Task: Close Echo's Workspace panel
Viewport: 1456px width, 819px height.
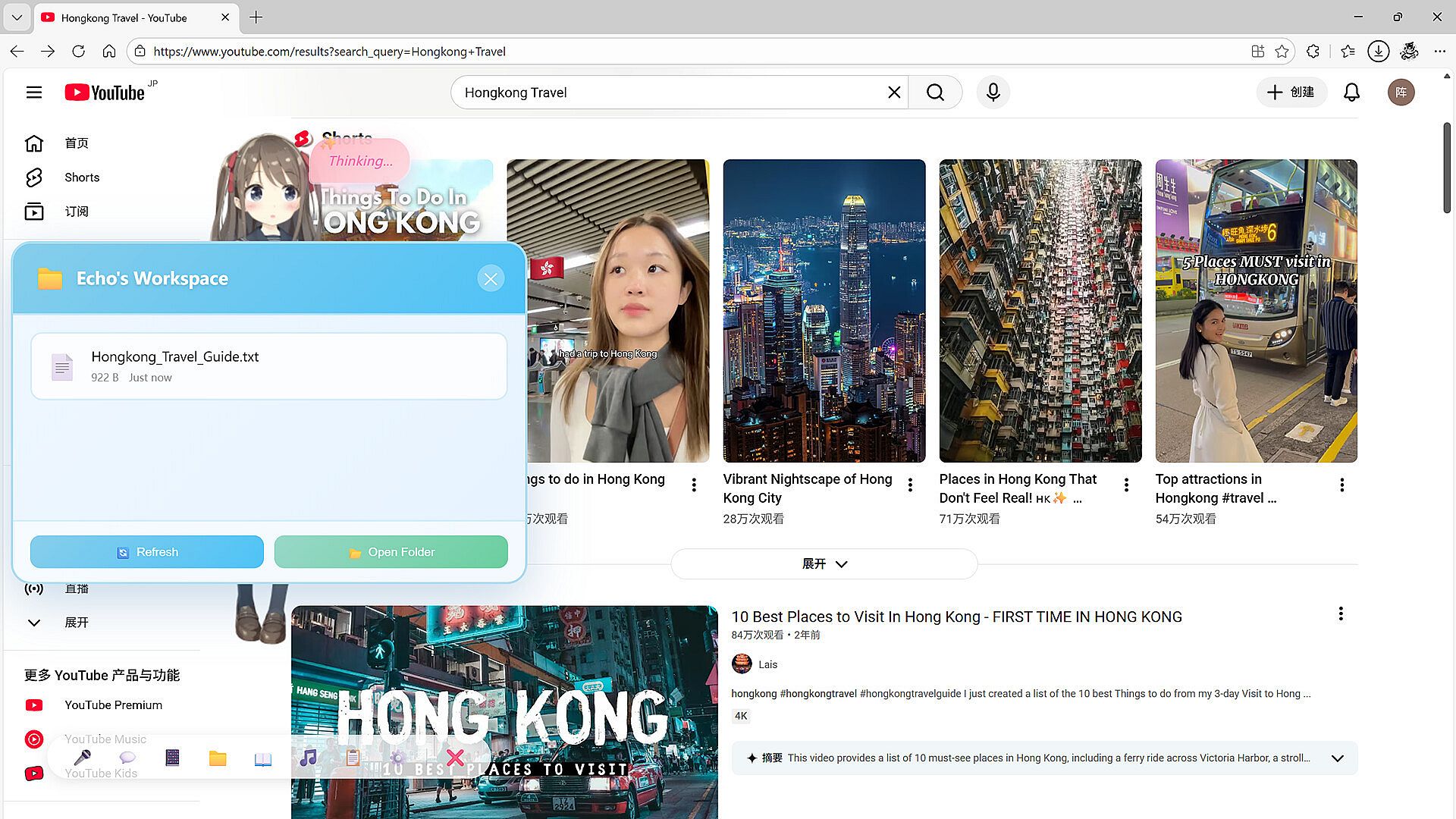Action: coord(491,279)
